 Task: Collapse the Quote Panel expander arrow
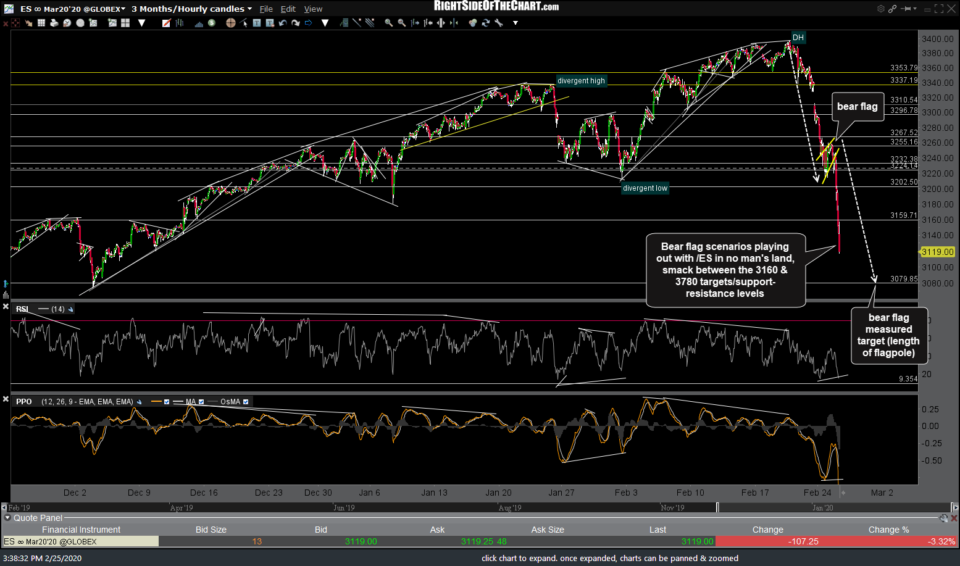[x=7, y=518]
